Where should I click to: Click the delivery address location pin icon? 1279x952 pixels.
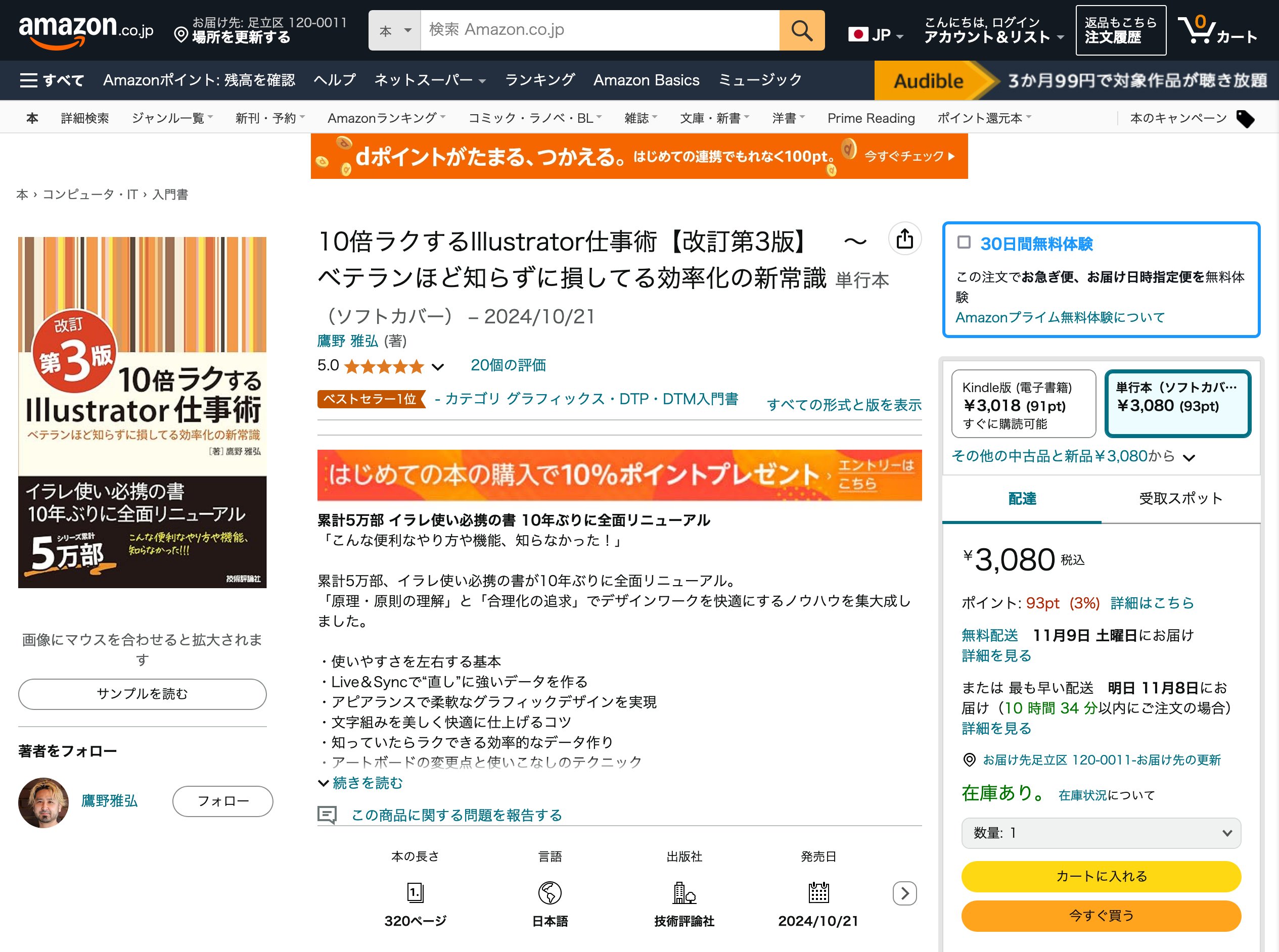tap(970, 759)
